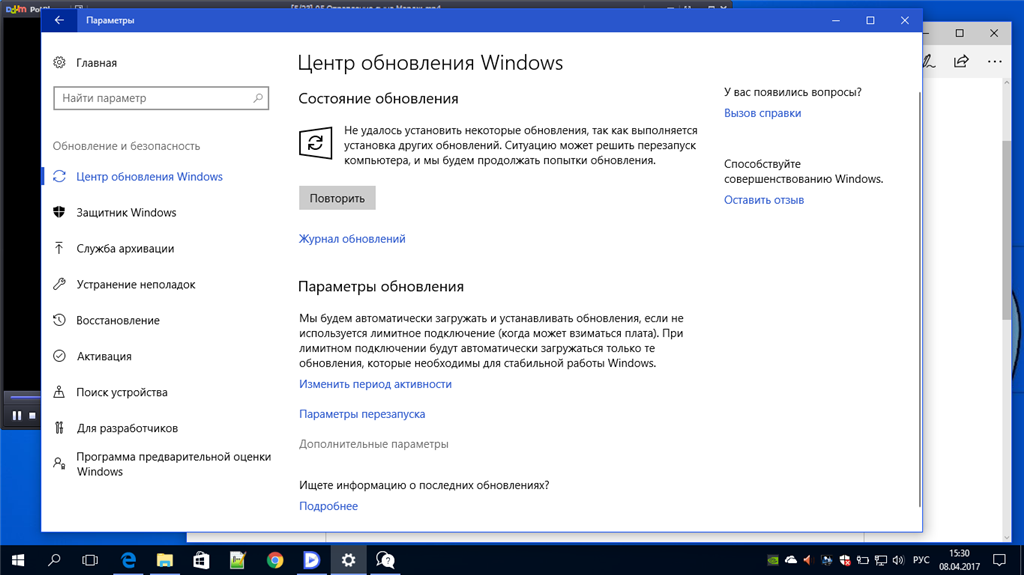This screenshot has width=1024, height=575.
Task: Open the clock showing 15:30
Action: 959,560
